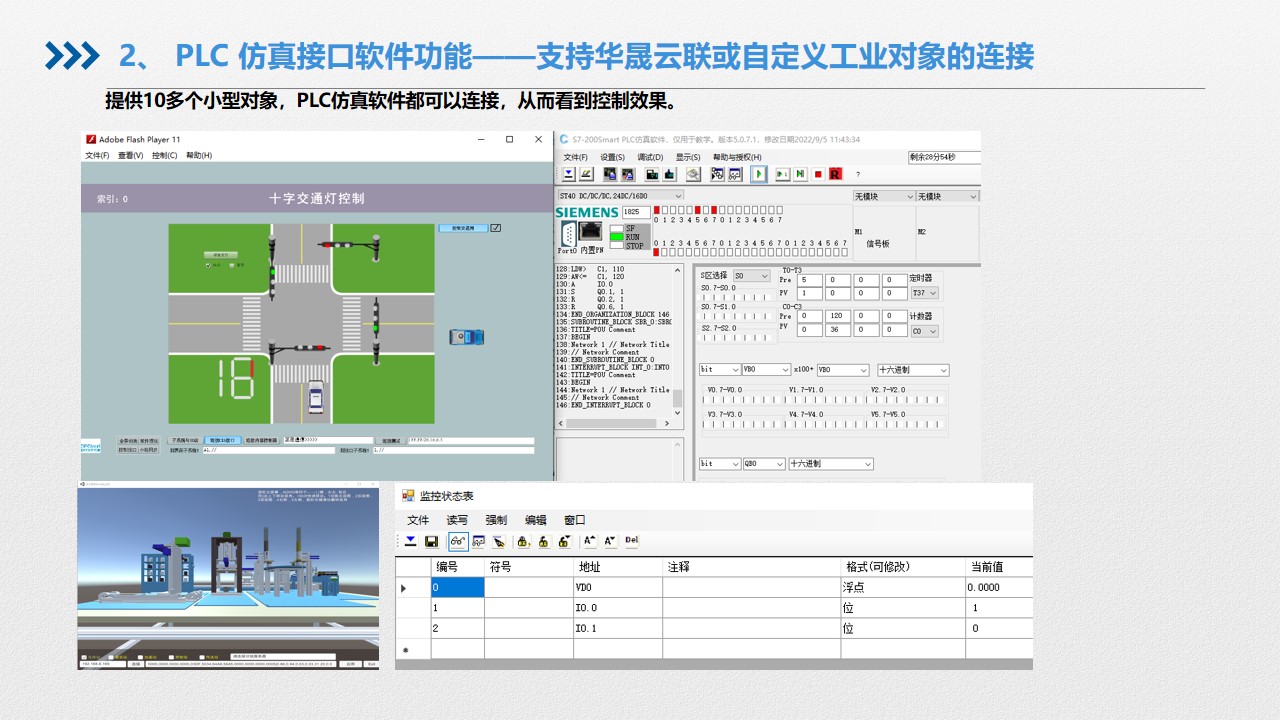This screenshot has height=720, width=1280.
Task: Click the play-to-bar icon left of the Stop icon
Action: 800,174
